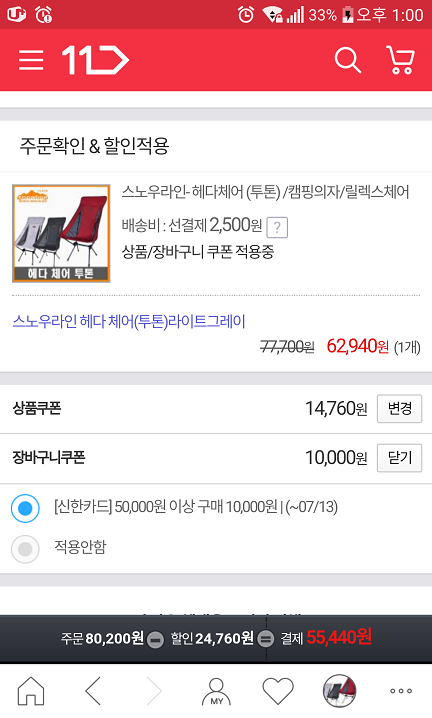This screenshot has height=718, width=432.
Task: Select 적용안함 radio option
Action: 25,549
